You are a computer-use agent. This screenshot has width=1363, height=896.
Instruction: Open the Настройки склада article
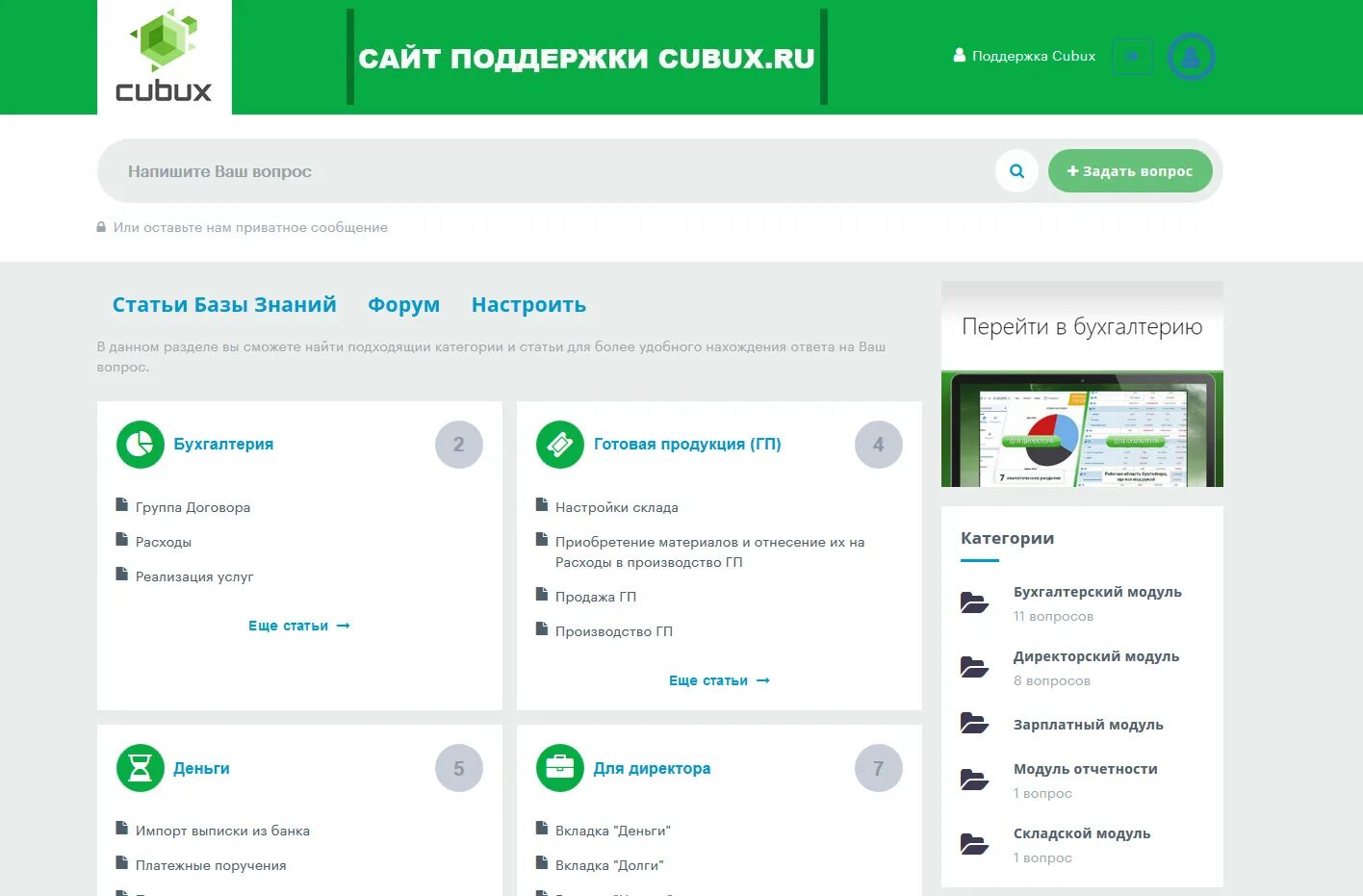pos(617,507)
